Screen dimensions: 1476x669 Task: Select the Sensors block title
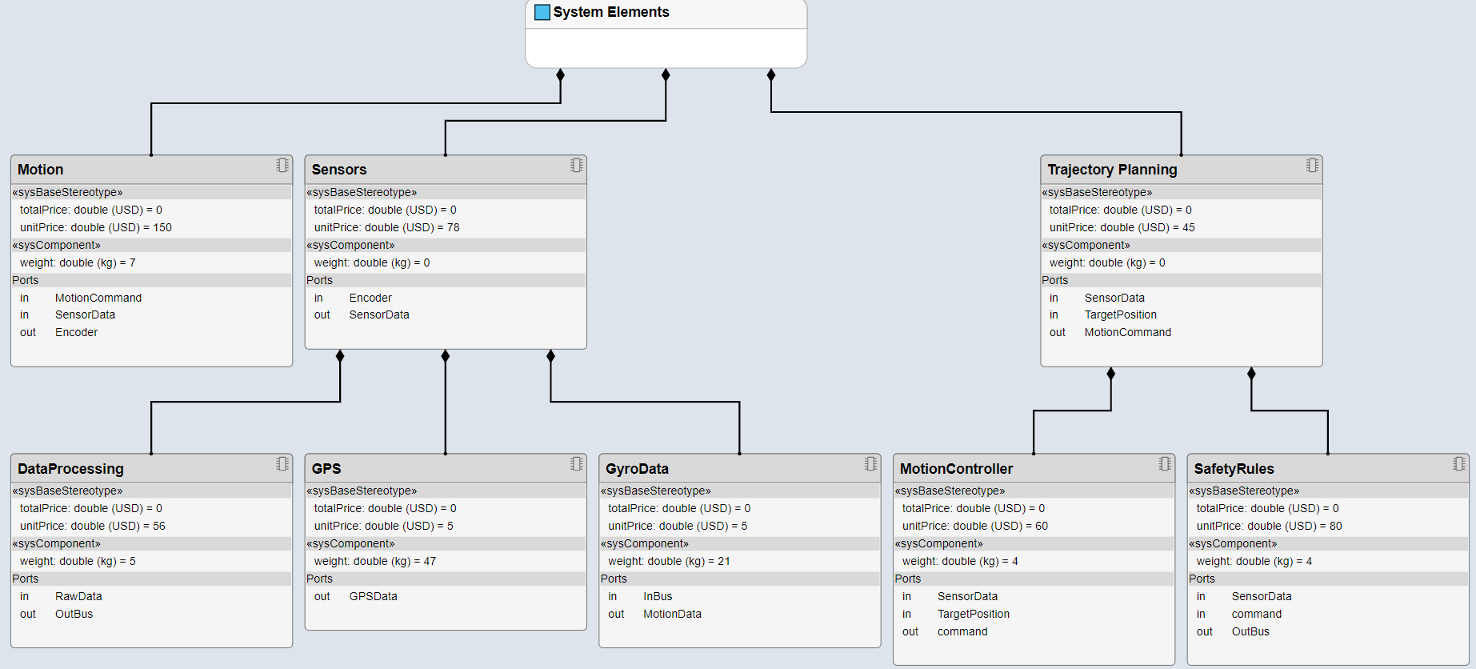click(x=339, y=170)
